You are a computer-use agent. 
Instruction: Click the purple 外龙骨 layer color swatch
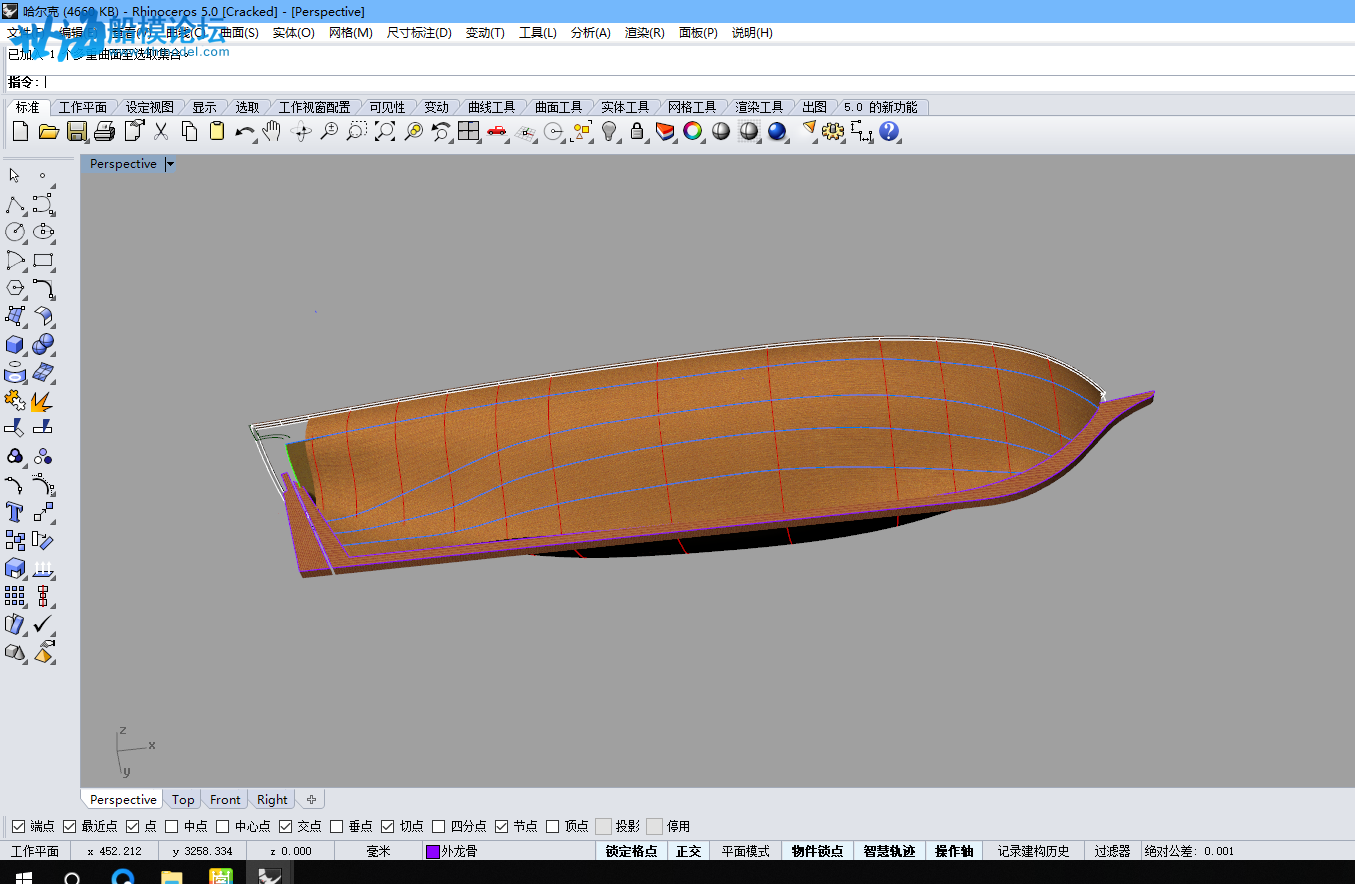[x=432, y=852]
